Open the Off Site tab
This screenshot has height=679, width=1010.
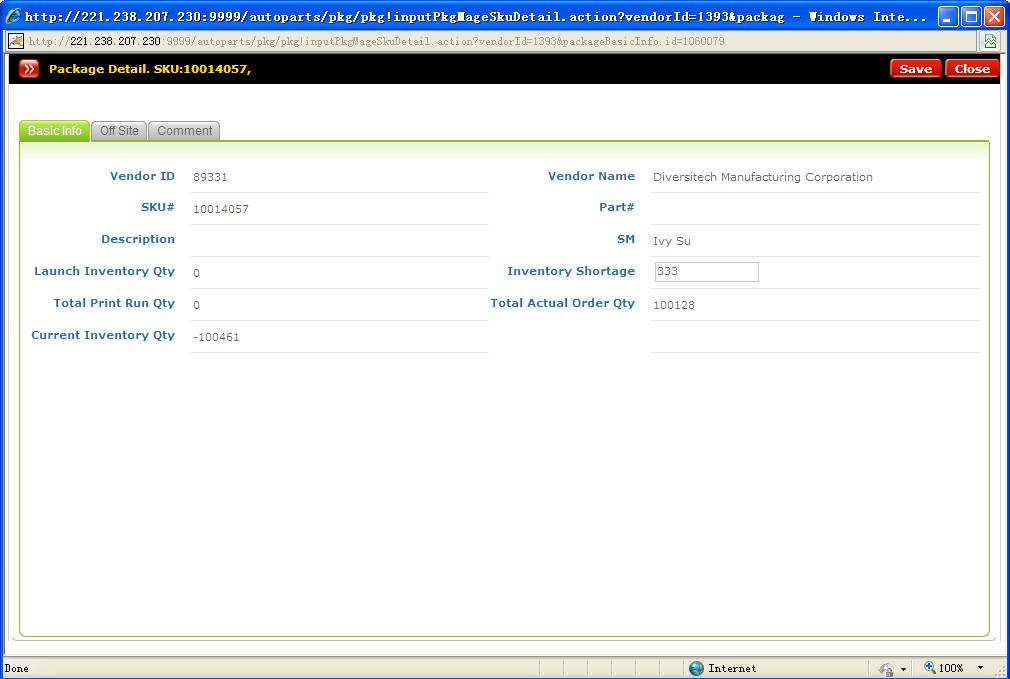pyautogui.click(x=119, y=131)
